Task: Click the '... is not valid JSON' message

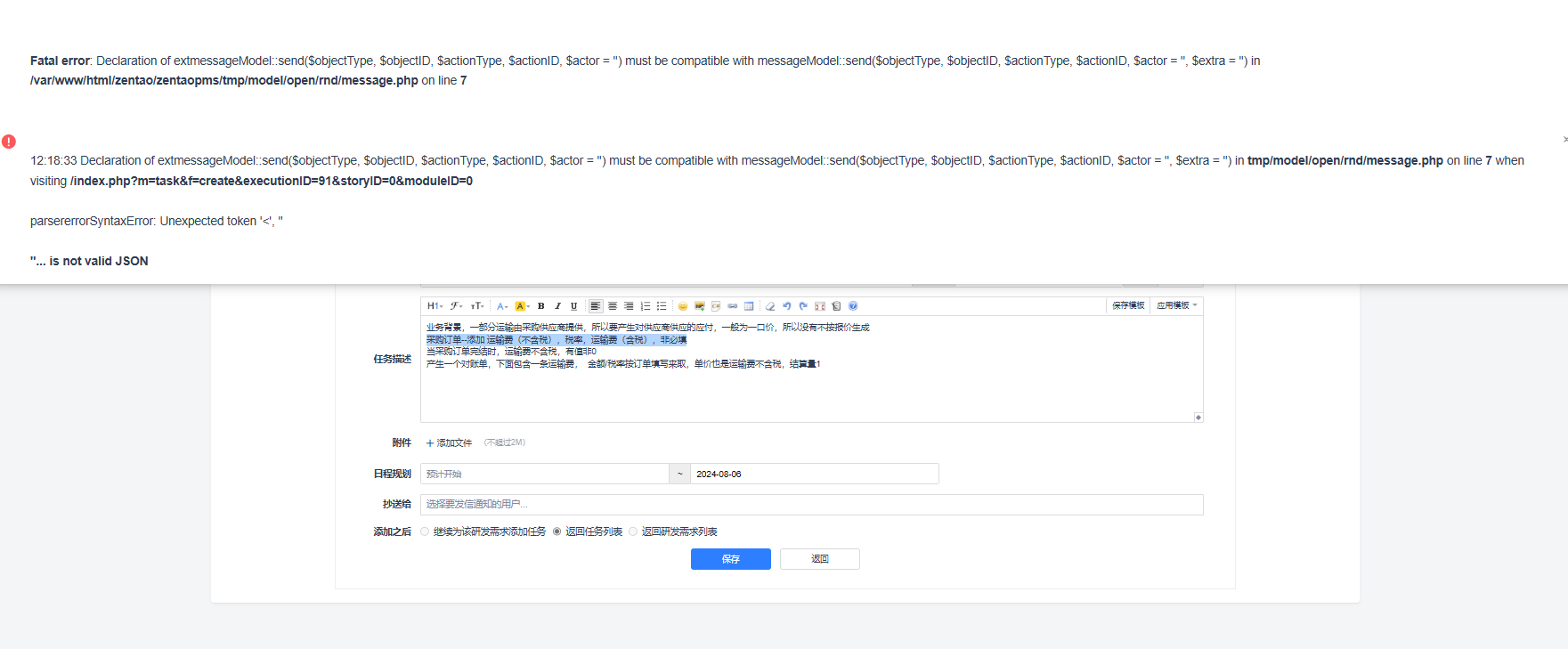Action: pos(89,261)
